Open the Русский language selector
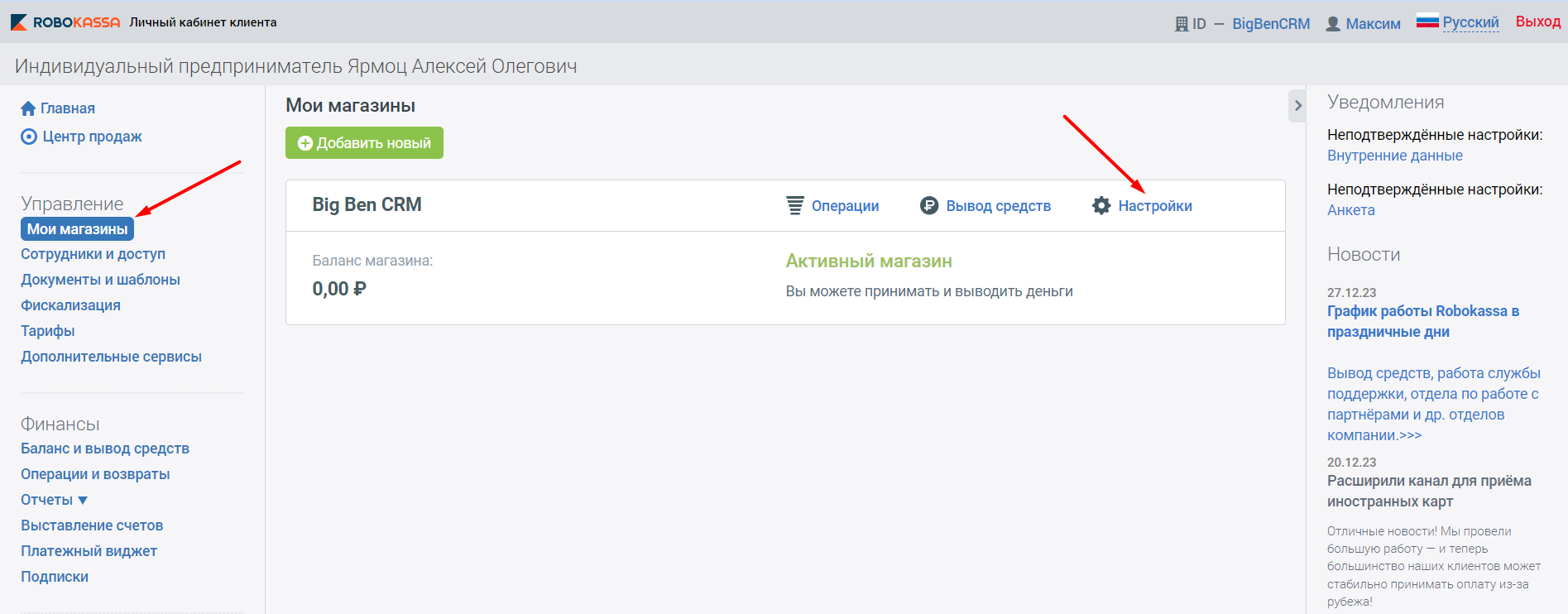1568x614 pixels. click(x=1470, y=22)
